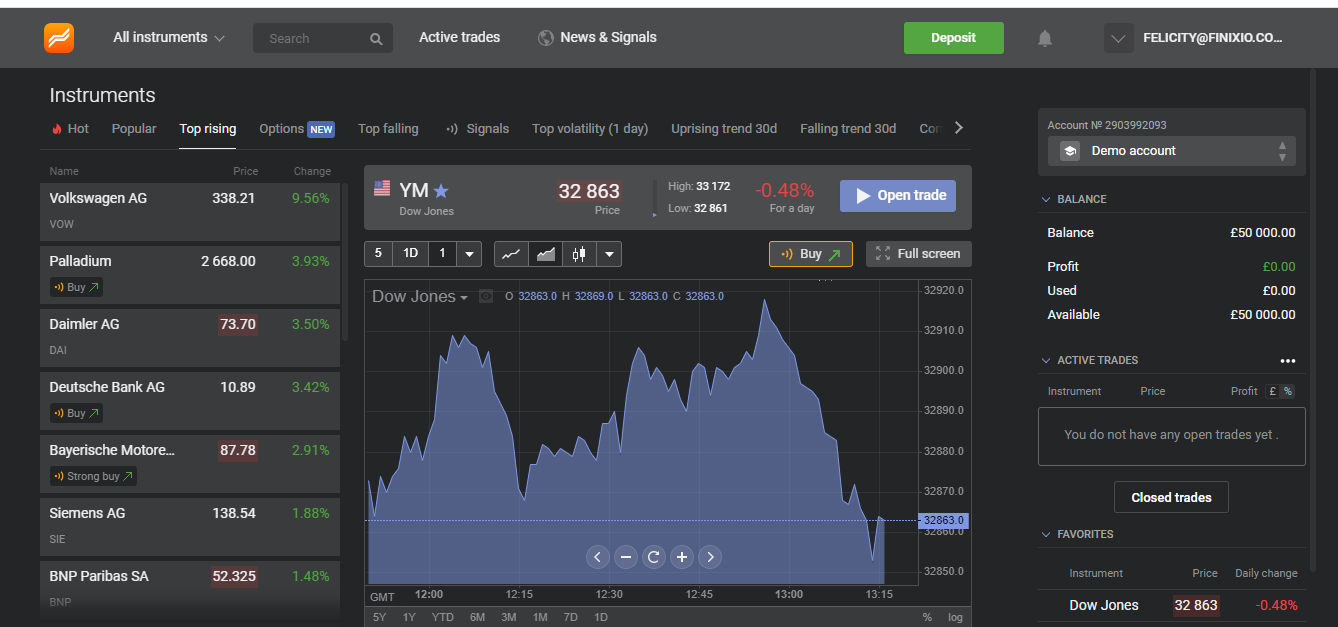Screen dimensions: 1338x627
Task: View Closed trades
Action: (x=1171, y=497)
